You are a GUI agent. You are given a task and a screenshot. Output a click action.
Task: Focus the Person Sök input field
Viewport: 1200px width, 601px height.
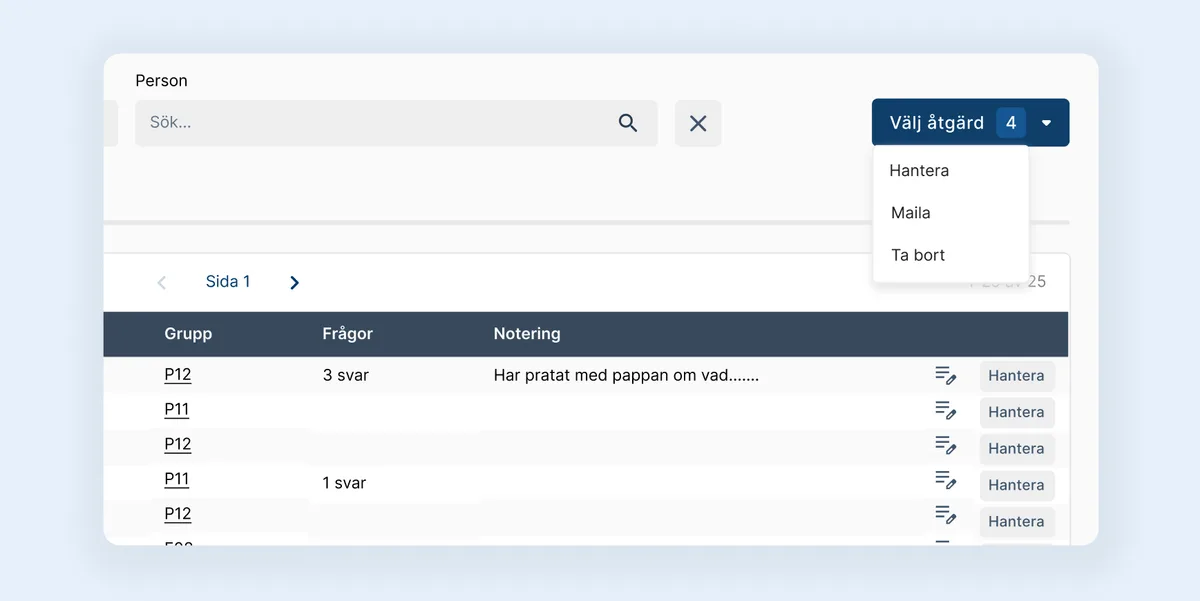tap(396, 123)
